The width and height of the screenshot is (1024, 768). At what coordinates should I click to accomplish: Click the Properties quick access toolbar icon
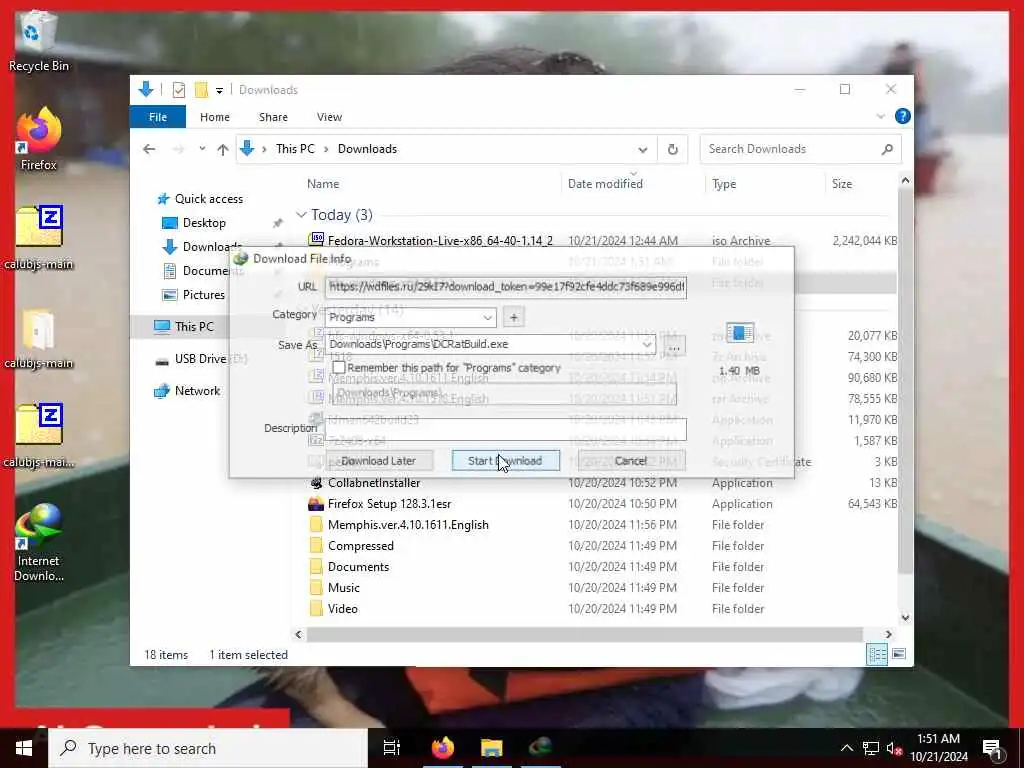(x=178, y=89)
